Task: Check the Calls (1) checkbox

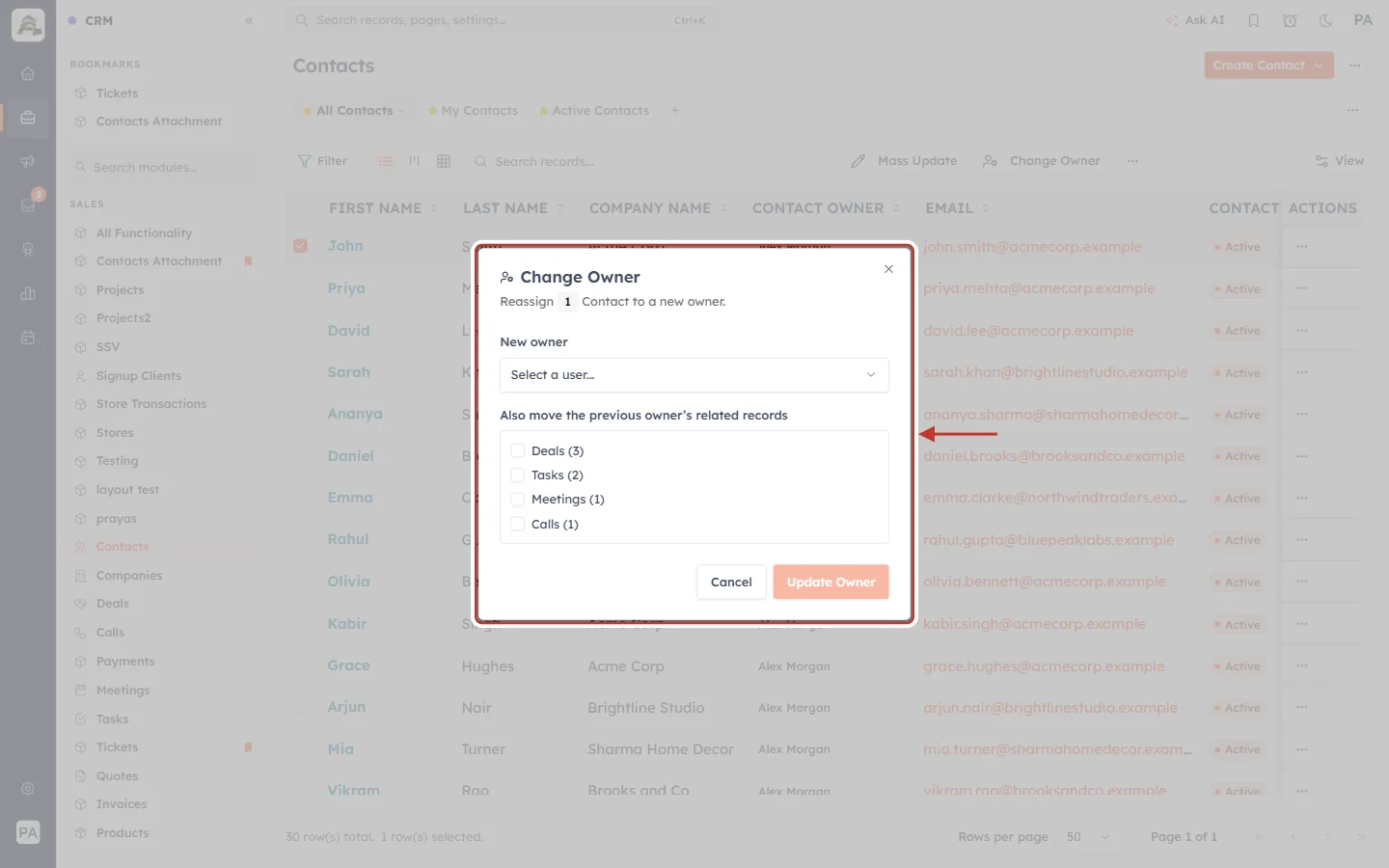Action: (x=518, y=524)
